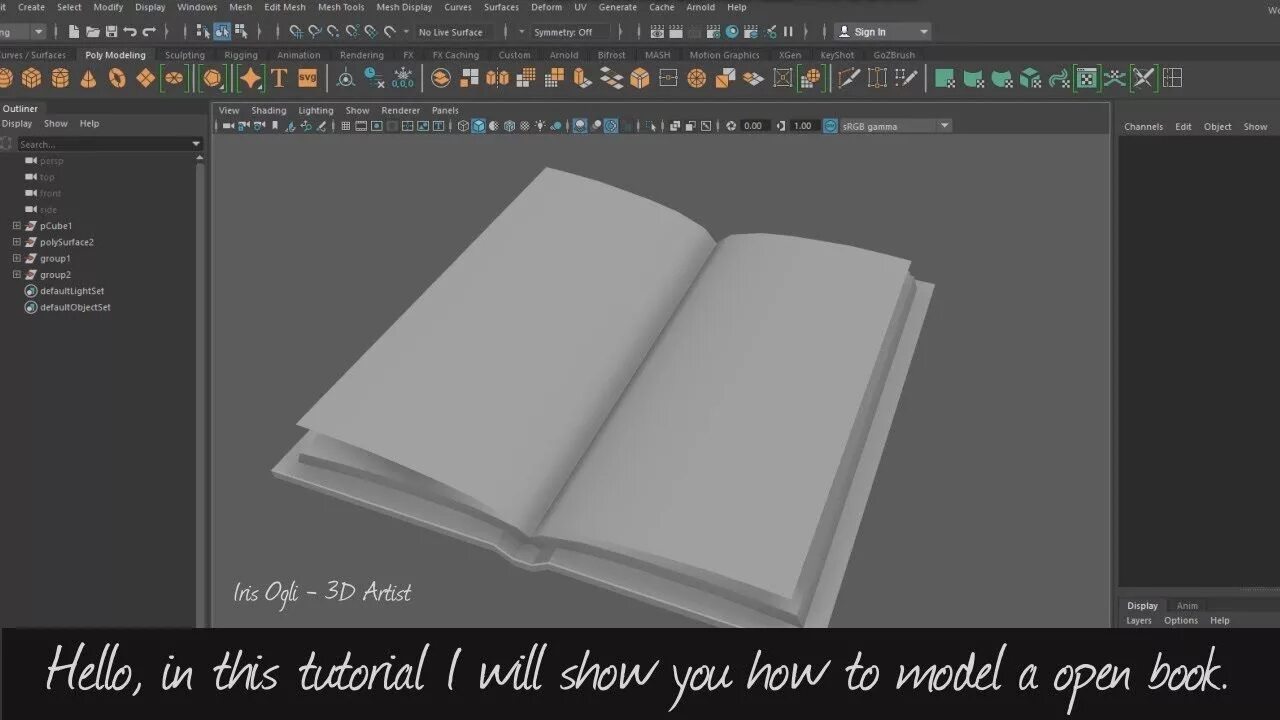Create a polygon cylinder from the shelf

(61, 78)
